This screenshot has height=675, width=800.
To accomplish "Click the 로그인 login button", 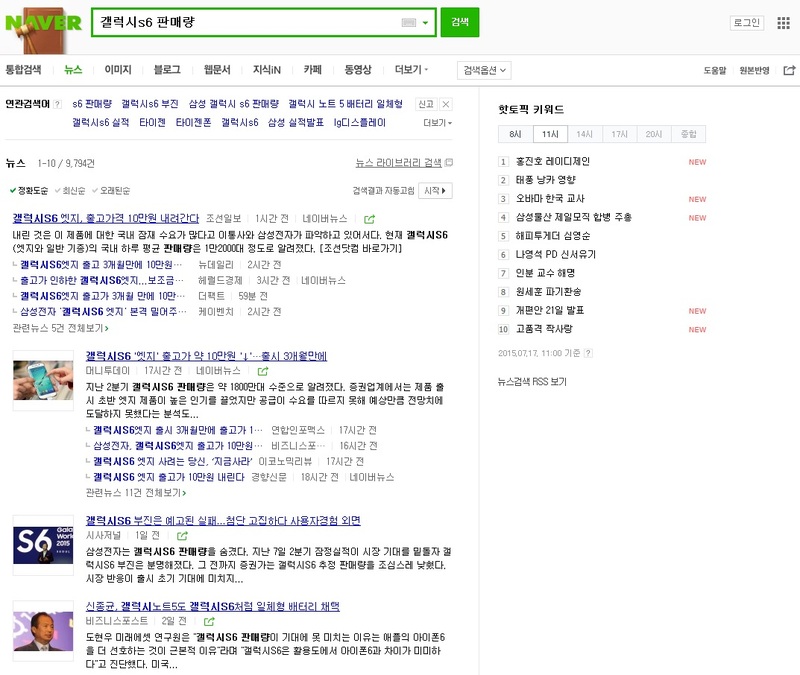I will click(x=747, y=22).
